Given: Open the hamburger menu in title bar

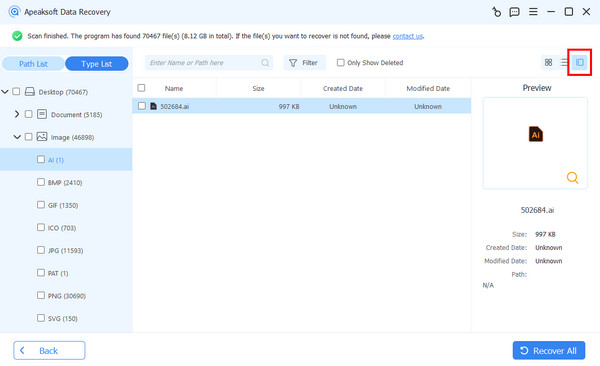Looking at the screenshot, I should click(533, 12).
